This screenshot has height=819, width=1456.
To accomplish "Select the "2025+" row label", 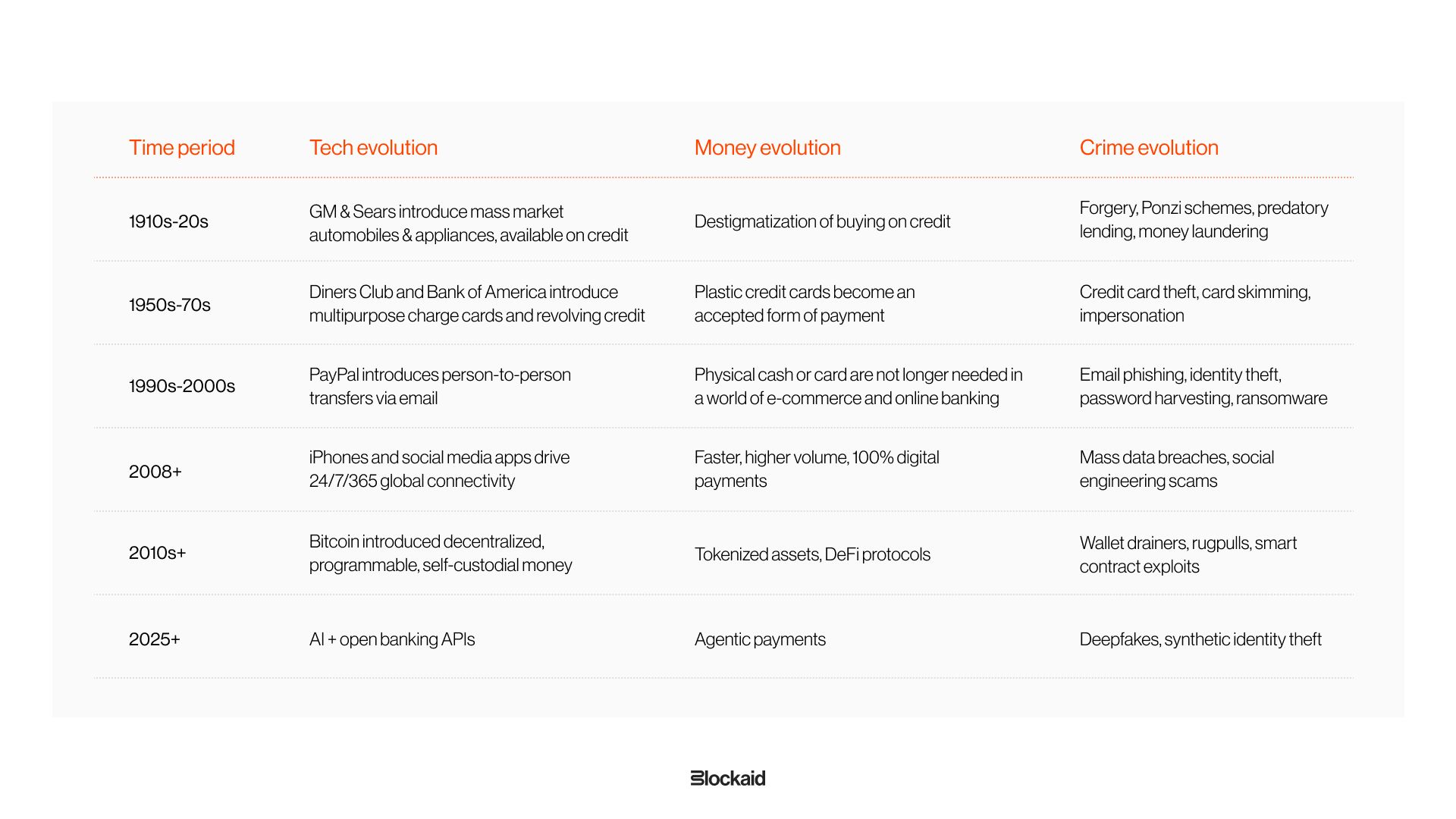I will [x=155, y=639].
